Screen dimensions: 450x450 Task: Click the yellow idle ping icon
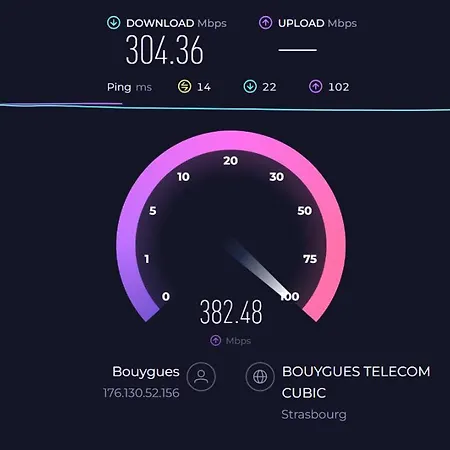(184, 87)
